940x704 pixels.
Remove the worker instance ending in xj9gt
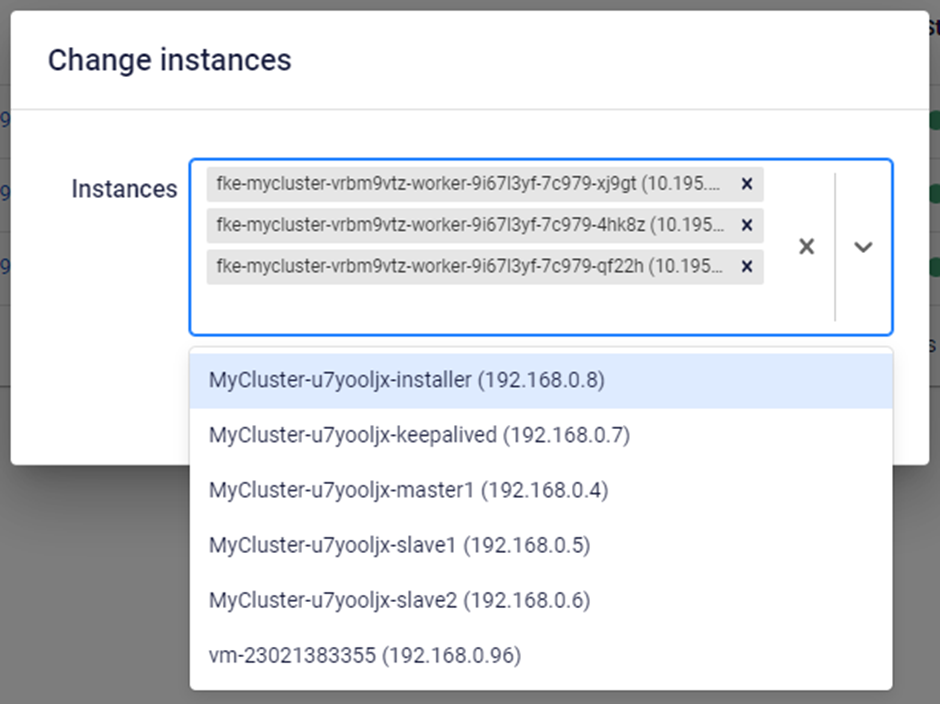pyautogui.click(x=746, y=184)
